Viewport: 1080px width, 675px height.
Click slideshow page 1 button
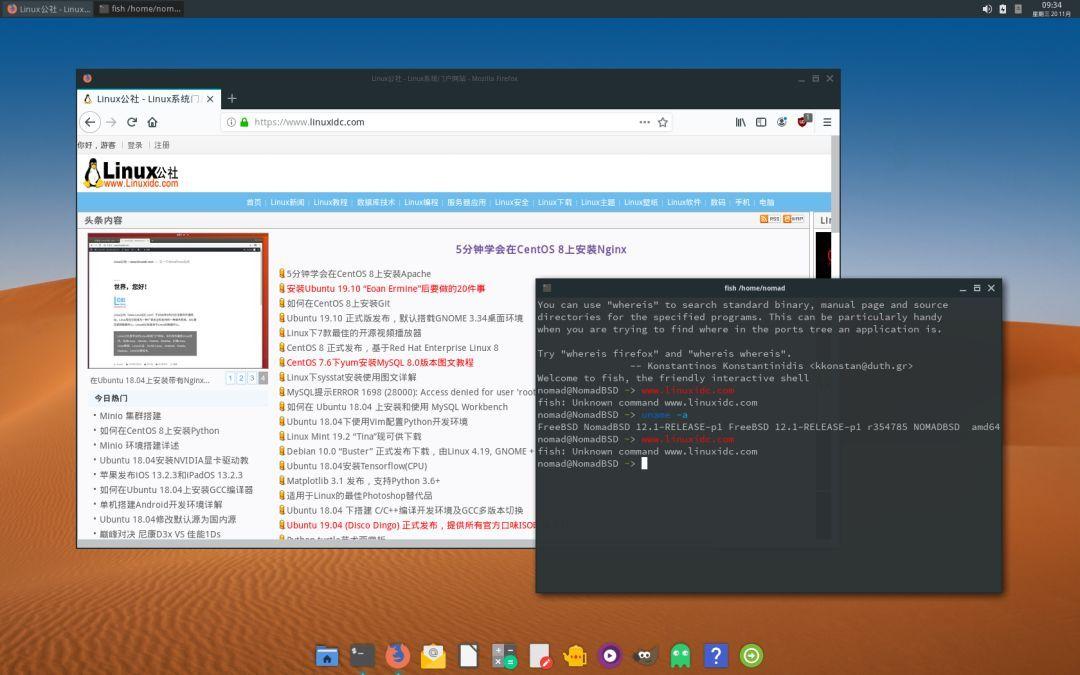[231, 378]
